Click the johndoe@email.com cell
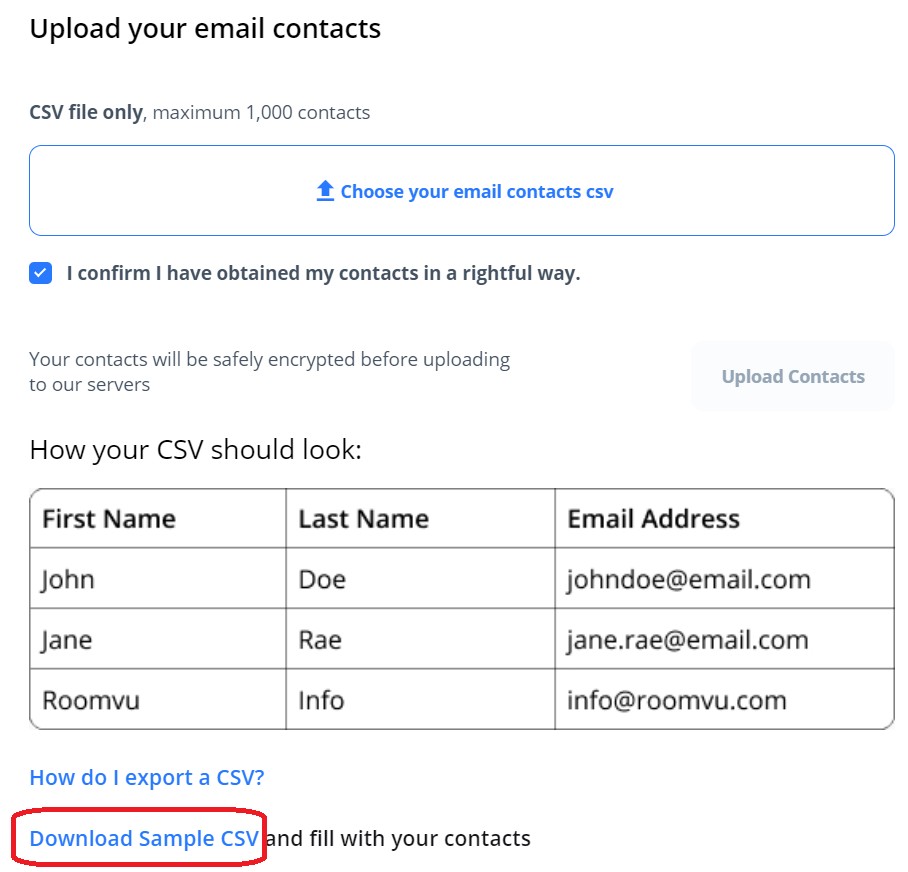The image size is (908, 872). (688, 579)
